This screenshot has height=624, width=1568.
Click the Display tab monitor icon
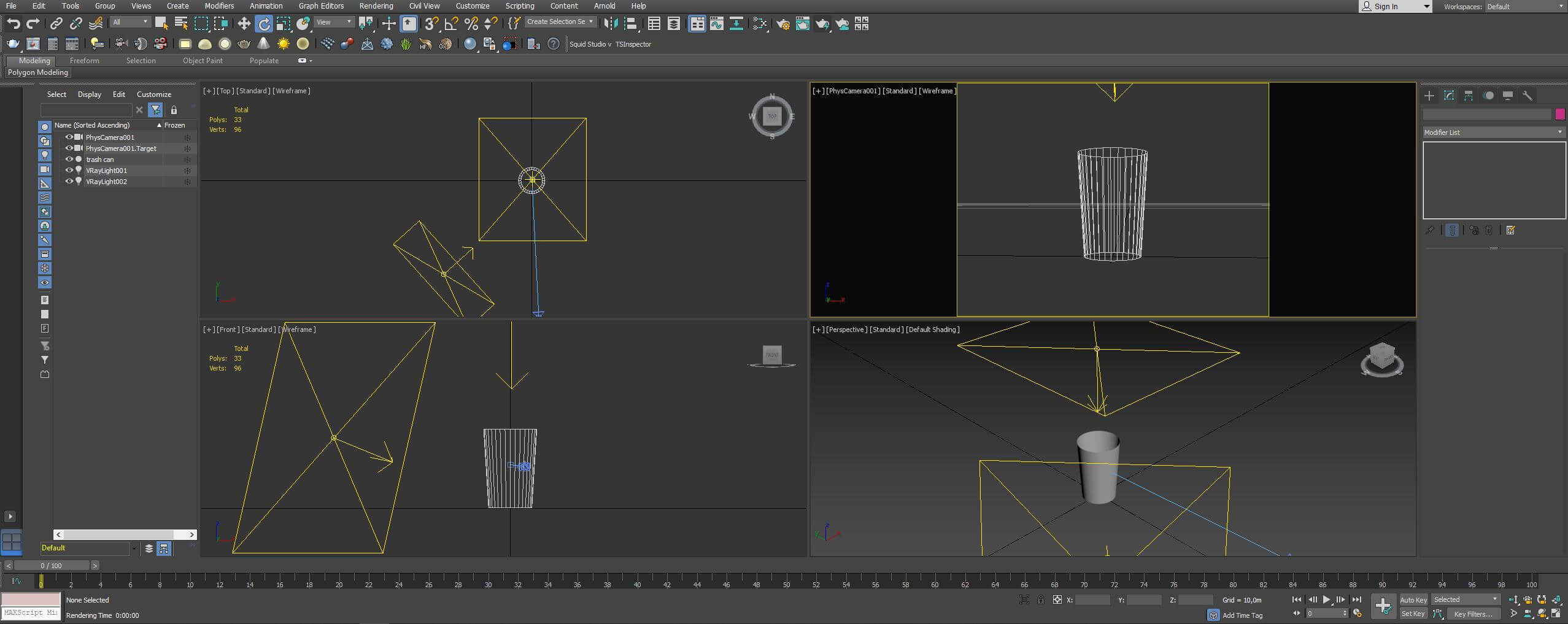point(1508,96)
